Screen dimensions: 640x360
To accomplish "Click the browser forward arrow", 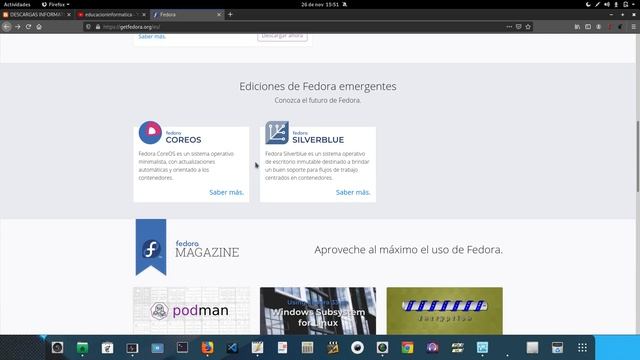I will (x=18, y=27).
